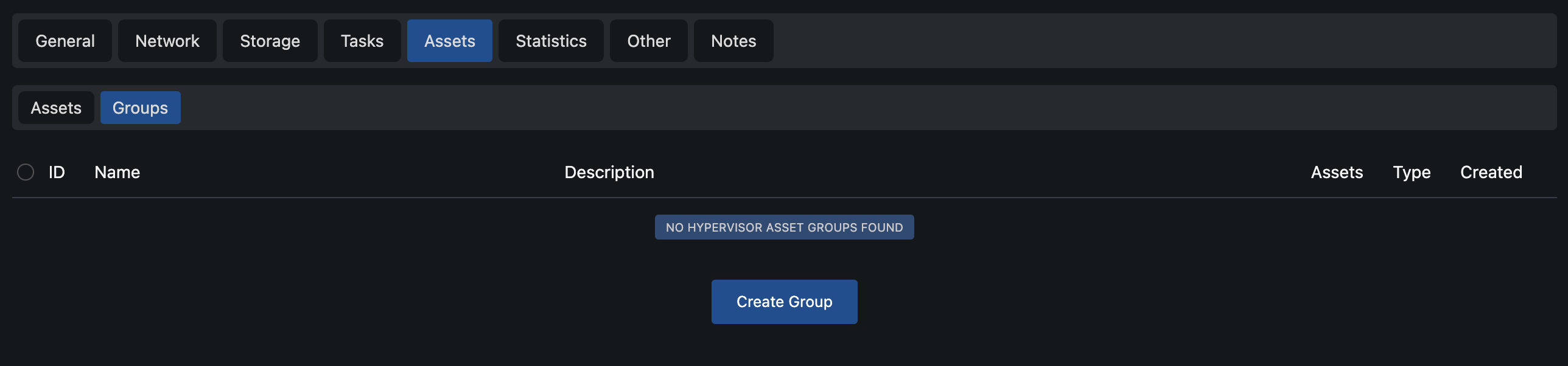
Task: Click the No Hypervisor Asset Groups Found badge
Action: tap(785, 227)
